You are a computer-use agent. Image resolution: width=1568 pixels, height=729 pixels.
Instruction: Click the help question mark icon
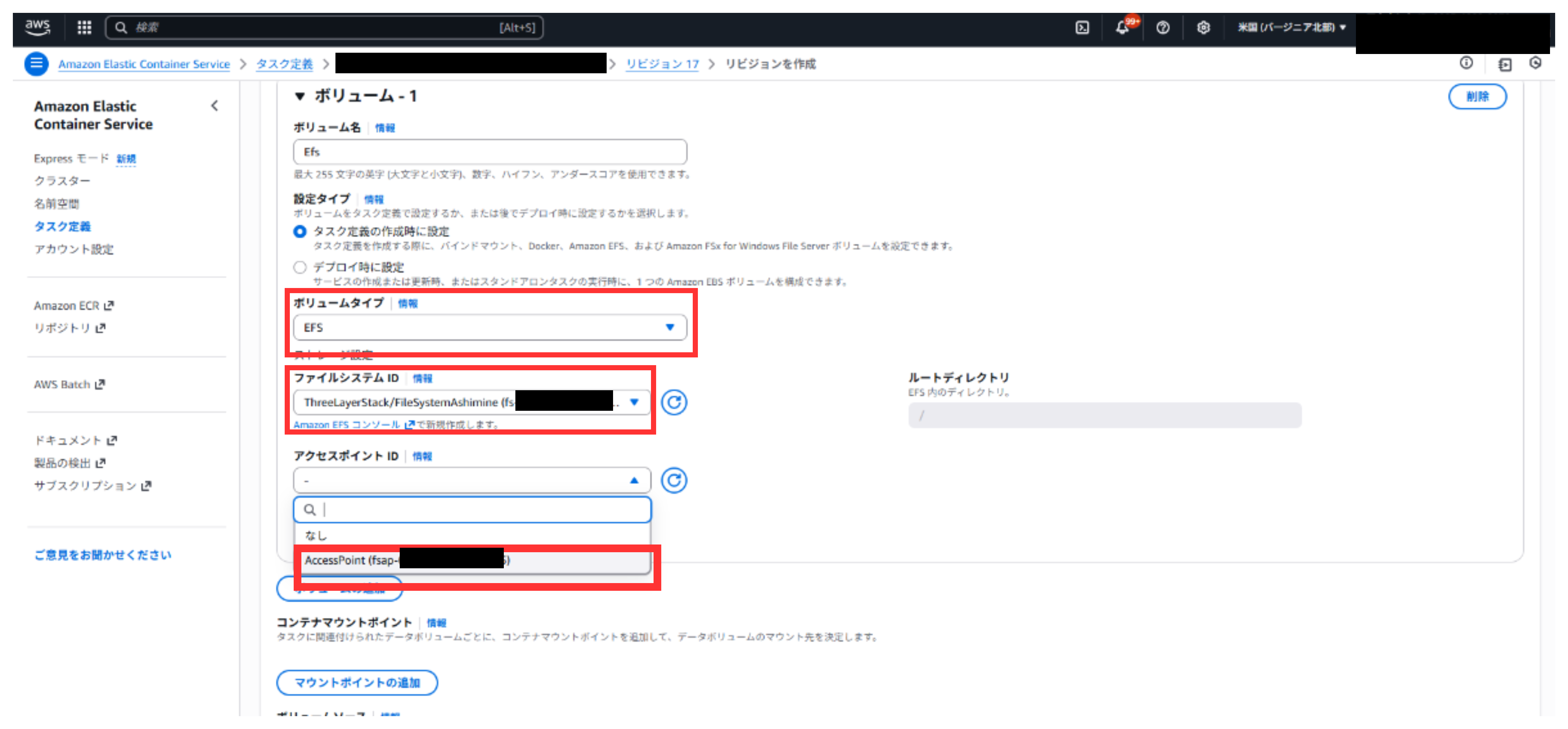click(x=1163, y=27)
